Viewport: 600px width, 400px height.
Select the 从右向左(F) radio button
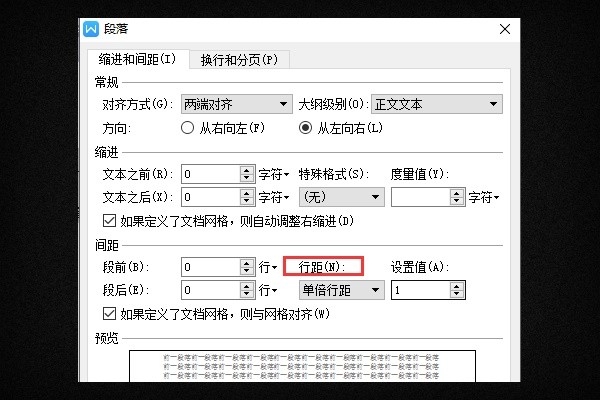(187, 128)
